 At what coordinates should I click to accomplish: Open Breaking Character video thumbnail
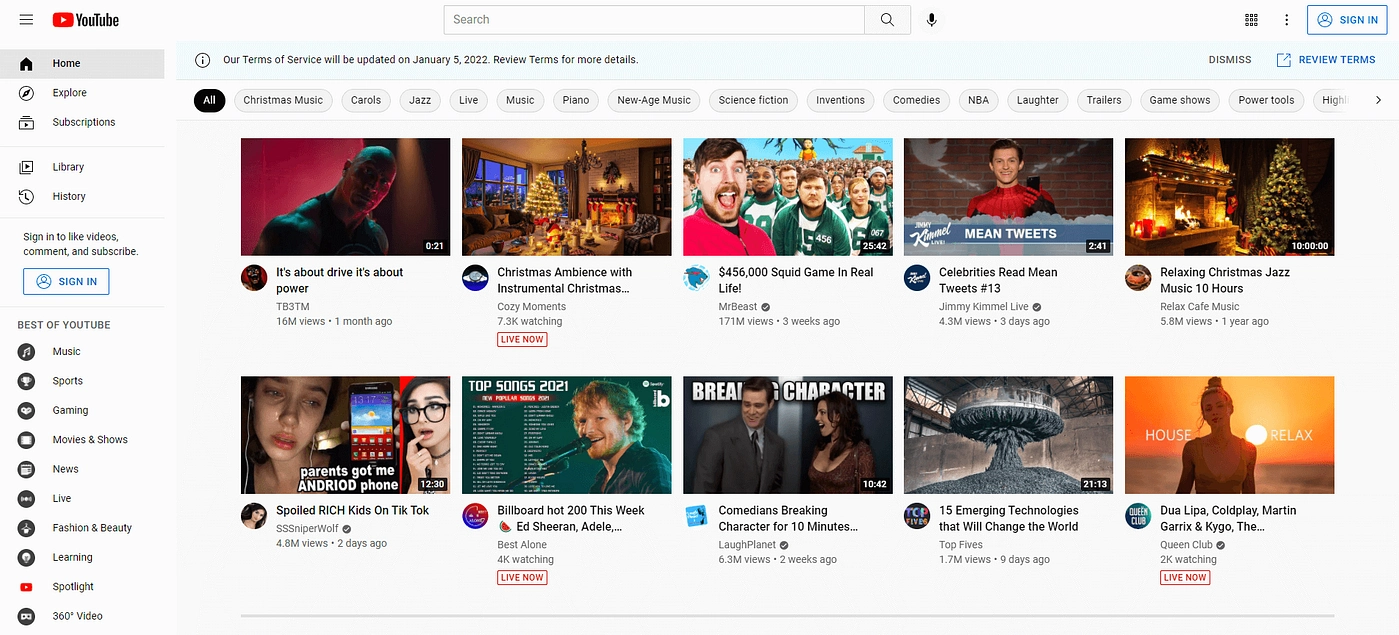pos(788,435)
